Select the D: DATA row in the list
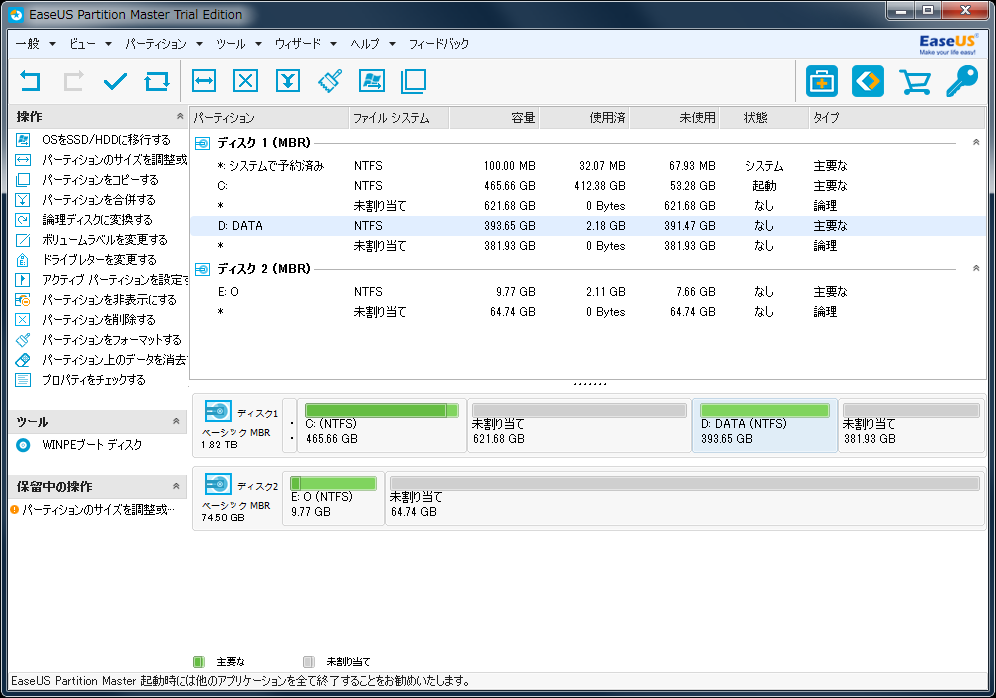Viewport: 996px width, 698px height. click(x=588, y=225)
